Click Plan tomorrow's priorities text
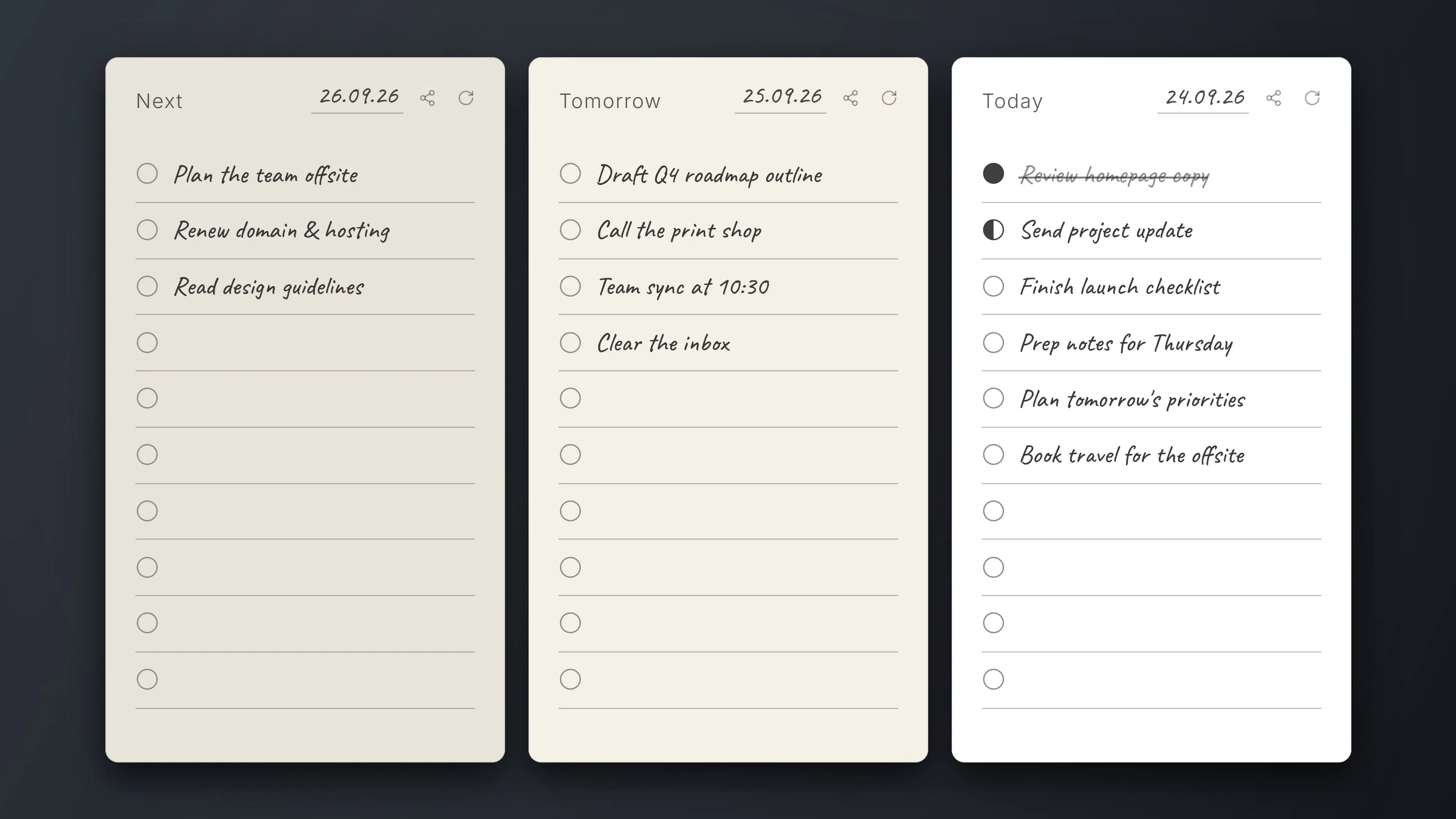The width and height of the screenshot is (1456, 819). click(x=1132, y=400)
